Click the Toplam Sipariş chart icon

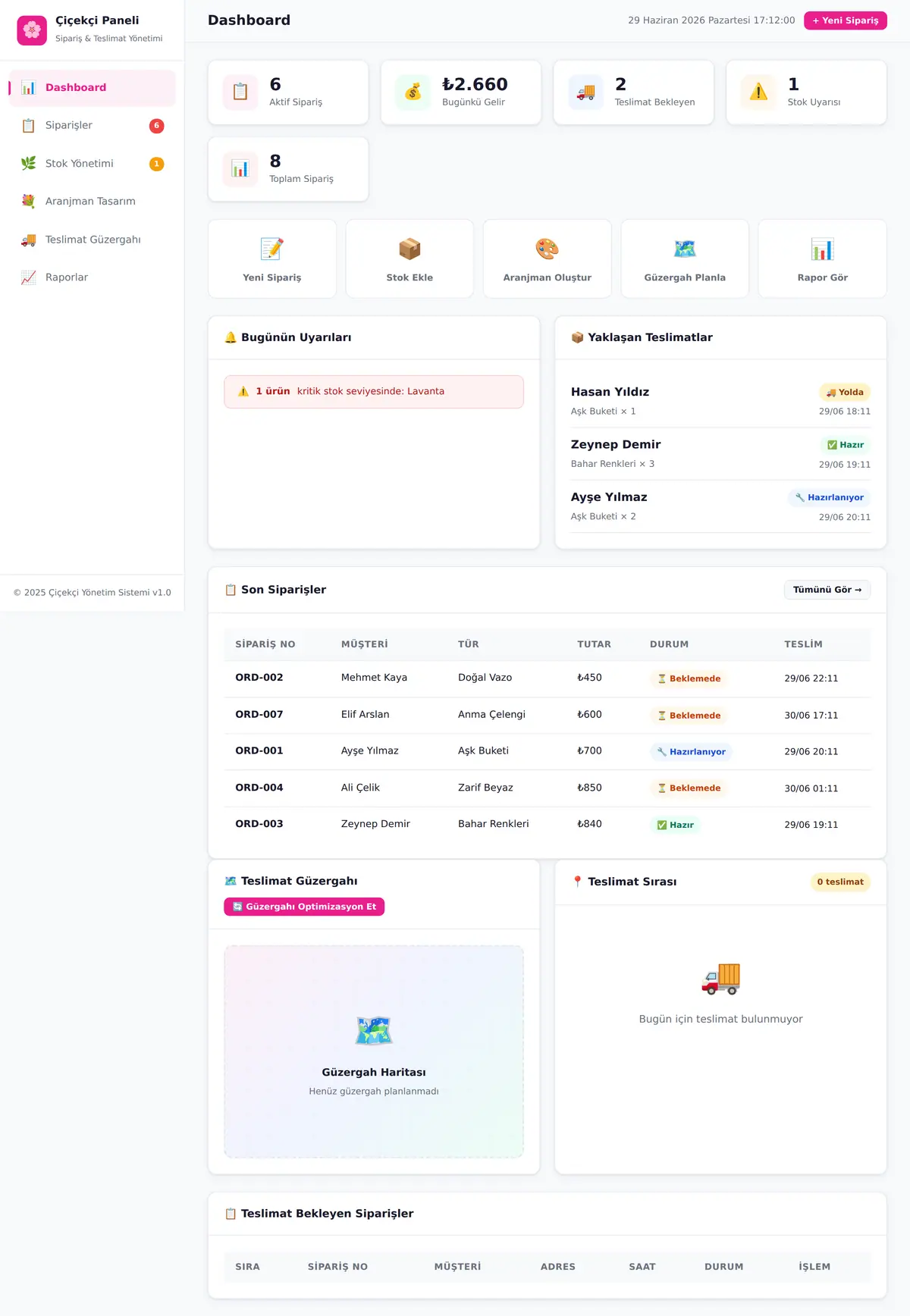[x=240, y=169]
